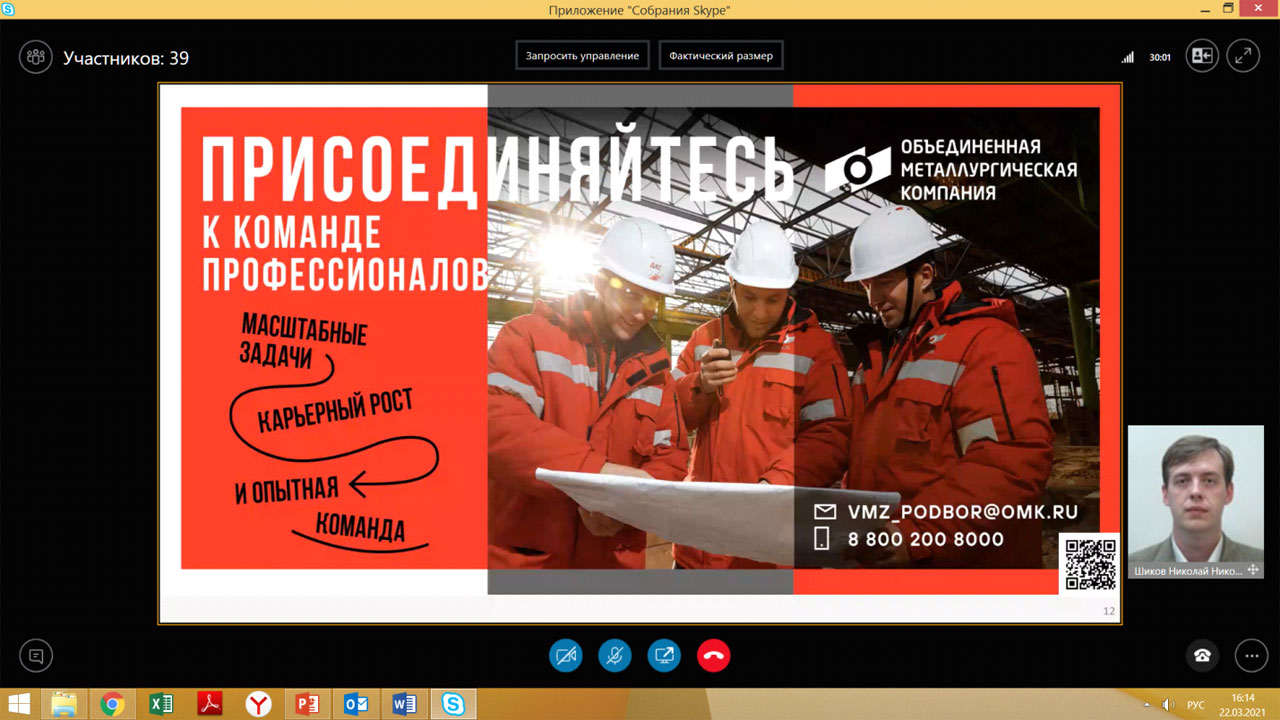Open Excel from the taskbar
The width and height of the screenshot is (1280, 720).
161,704
